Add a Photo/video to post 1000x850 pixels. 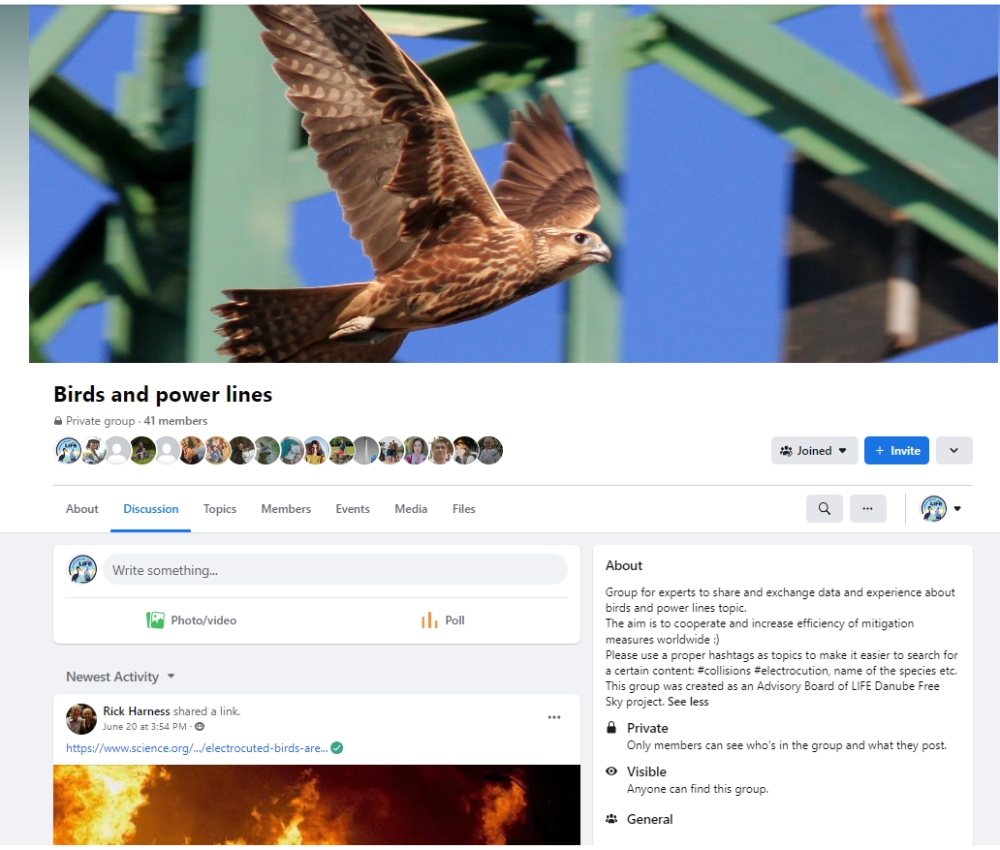pyautogui.click(x=191, y=620)
